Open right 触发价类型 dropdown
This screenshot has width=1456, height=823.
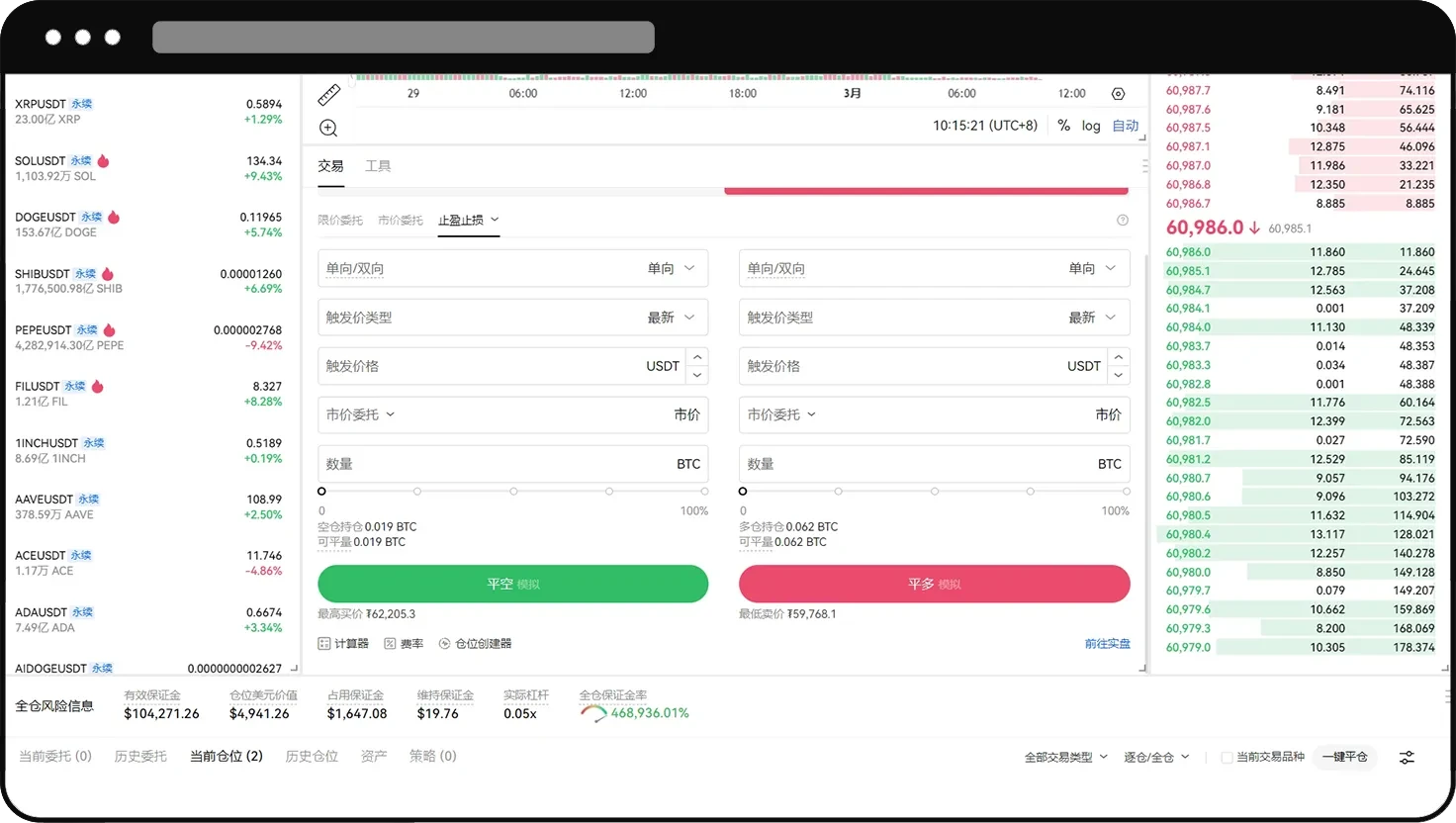click(x=934, y=318)
